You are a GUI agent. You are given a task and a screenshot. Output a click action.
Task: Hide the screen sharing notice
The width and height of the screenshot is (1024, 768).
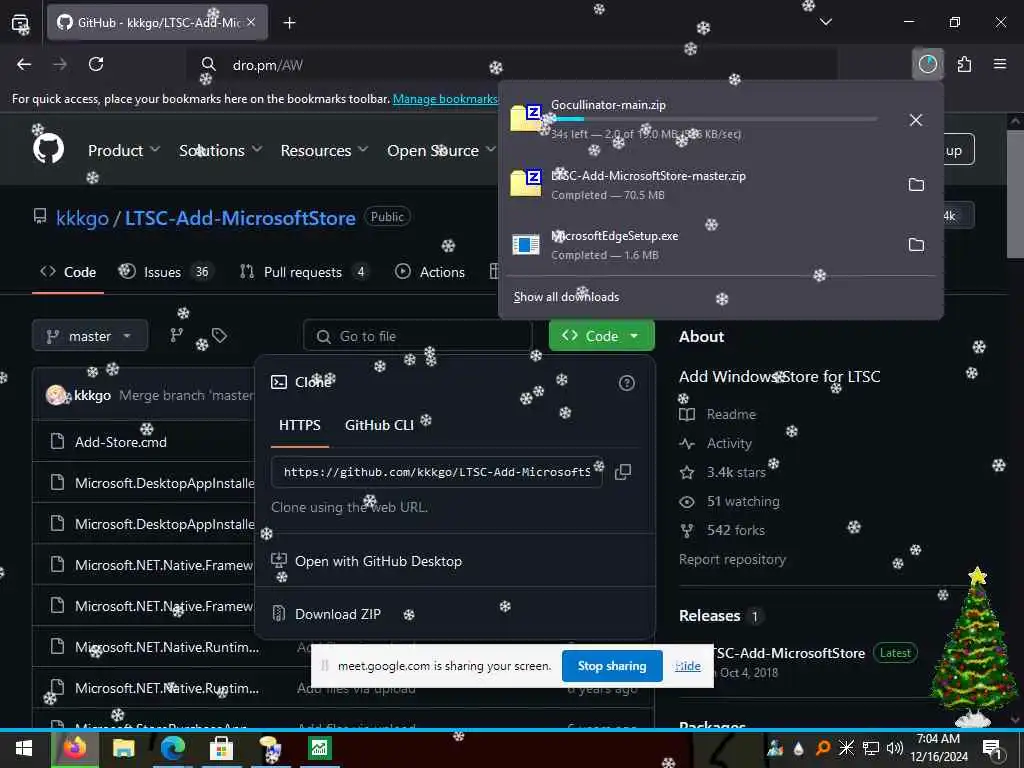pos(688,665)
